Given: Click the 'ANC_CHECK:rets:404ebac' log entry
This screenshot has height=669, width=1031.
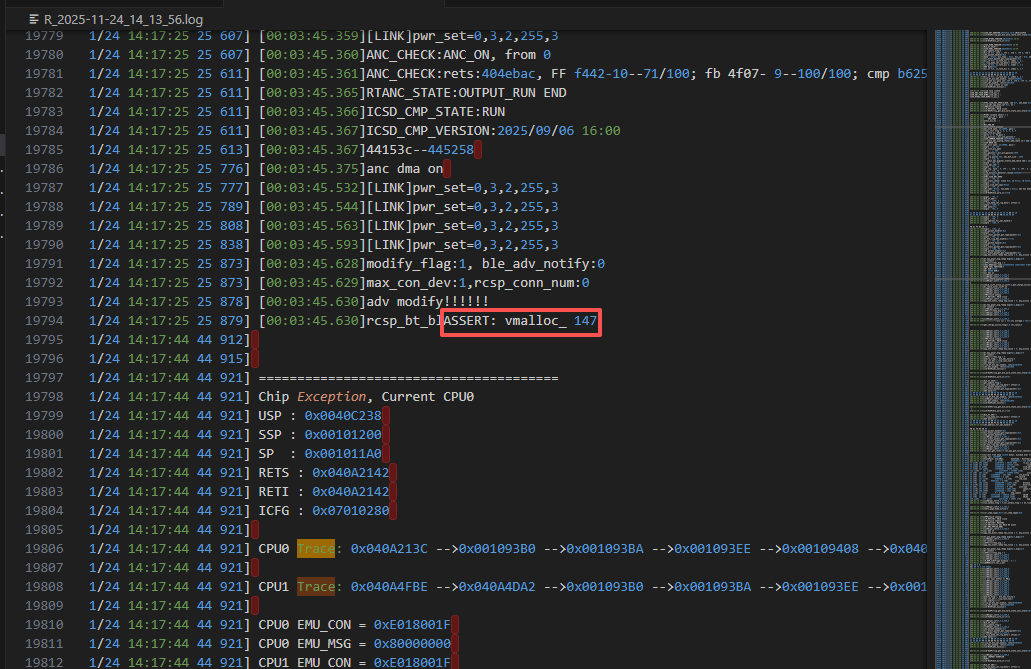Looking at the screenshot, I should tap(451, 74).
